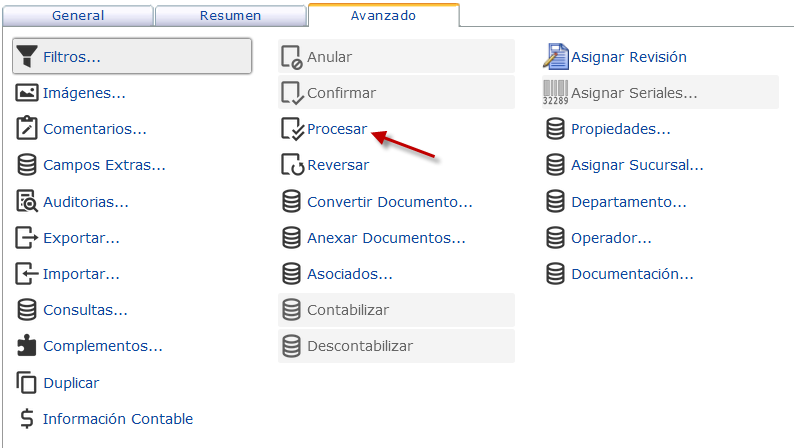The image size is (794, 448).
Task: Open Convertir Documento option
Action: [389, 202]
